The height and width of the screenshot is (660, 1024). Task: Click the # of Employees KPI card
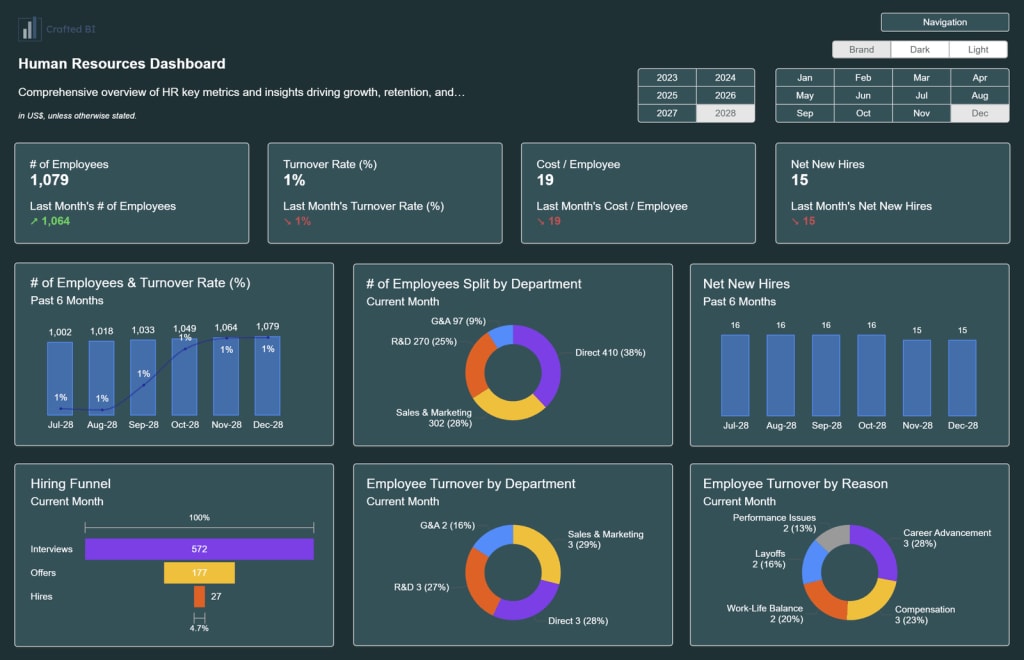[131, 193]
